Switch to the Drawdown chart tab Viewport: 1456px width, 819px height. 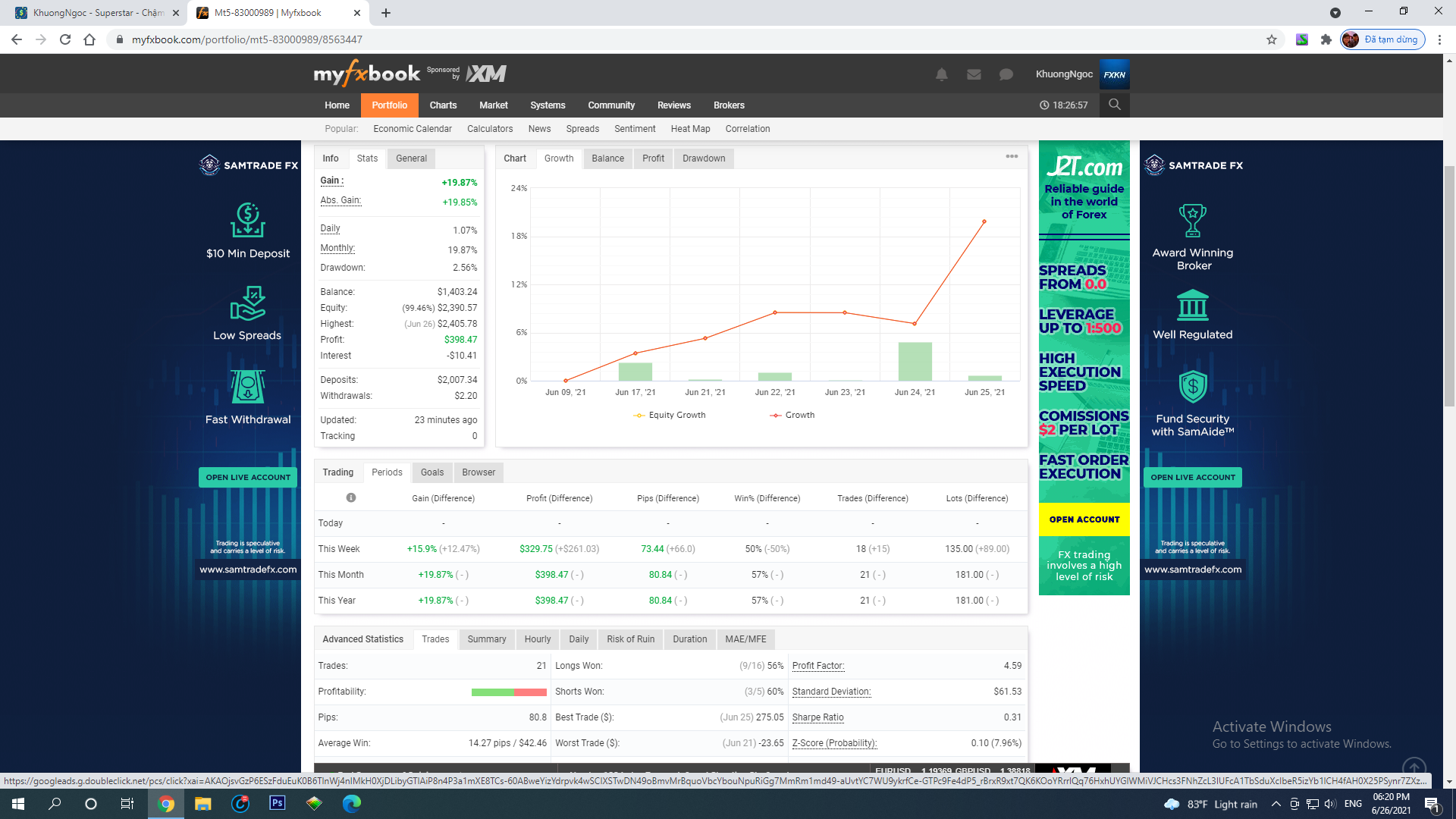703,158
